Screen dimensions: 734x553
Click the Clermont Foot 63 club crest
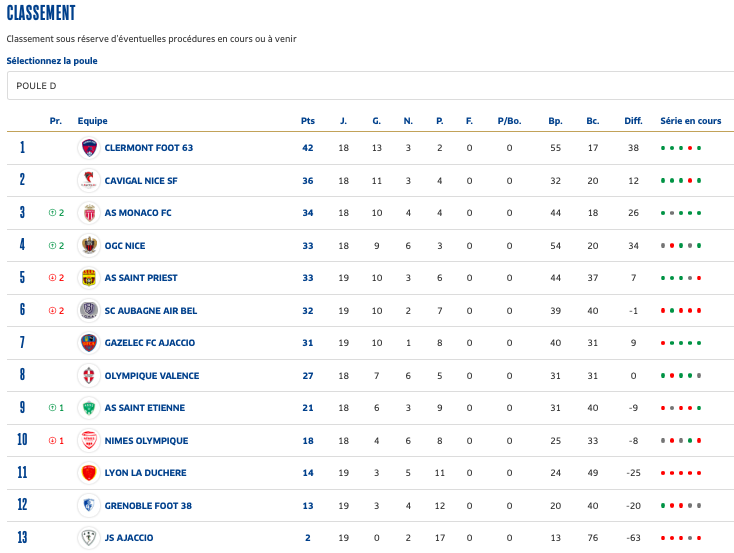click(x=89, y=148)
